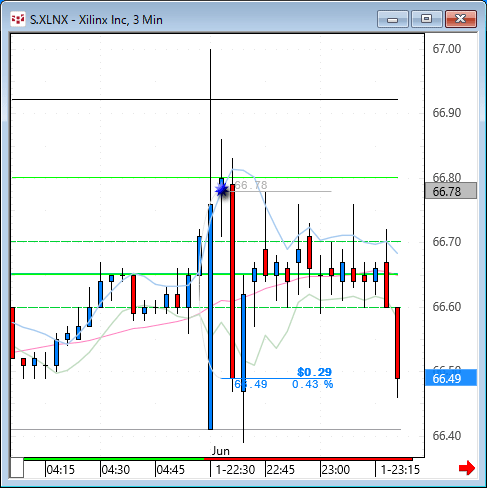Minimize the S.XLNX chart window
The height and width of the screenshot is (488, 487).
pos(393,19)
